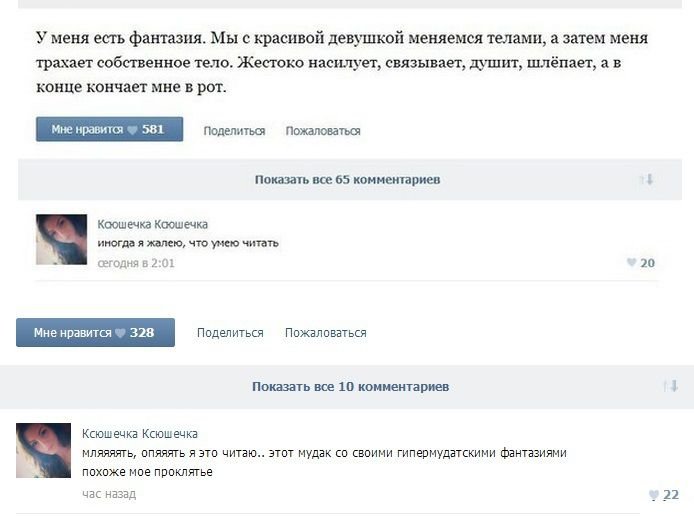Viewport: 694px width, 517px height.
Task: Click Поделиться next to the 328 likes button
Action: [230, 333]
